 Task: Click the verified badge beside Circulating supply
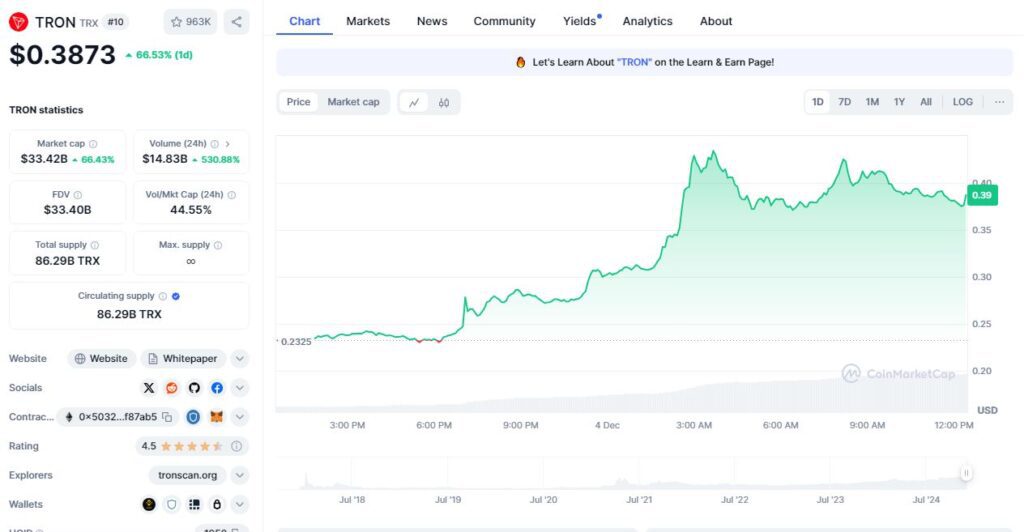pos(176,296)
